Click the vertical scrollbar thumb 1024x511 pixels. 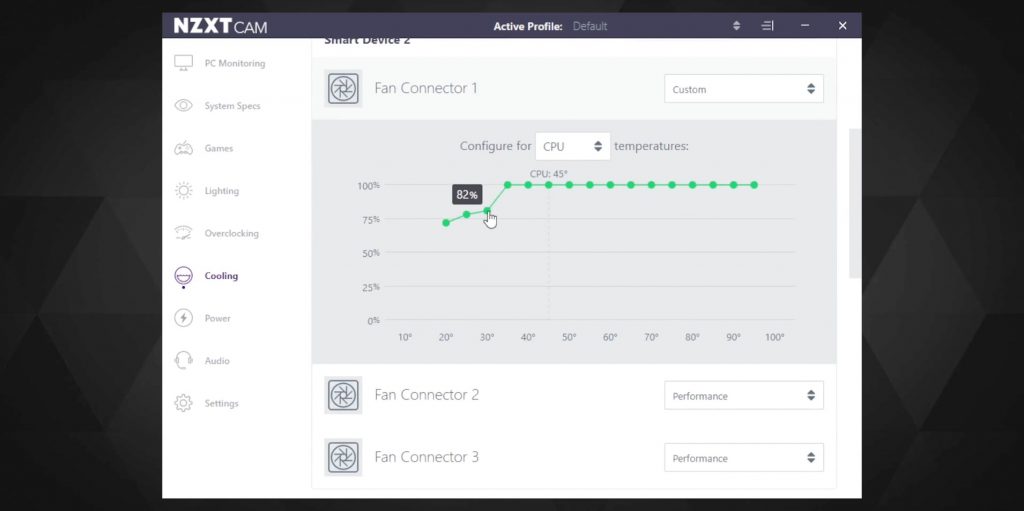click(855, 203)
